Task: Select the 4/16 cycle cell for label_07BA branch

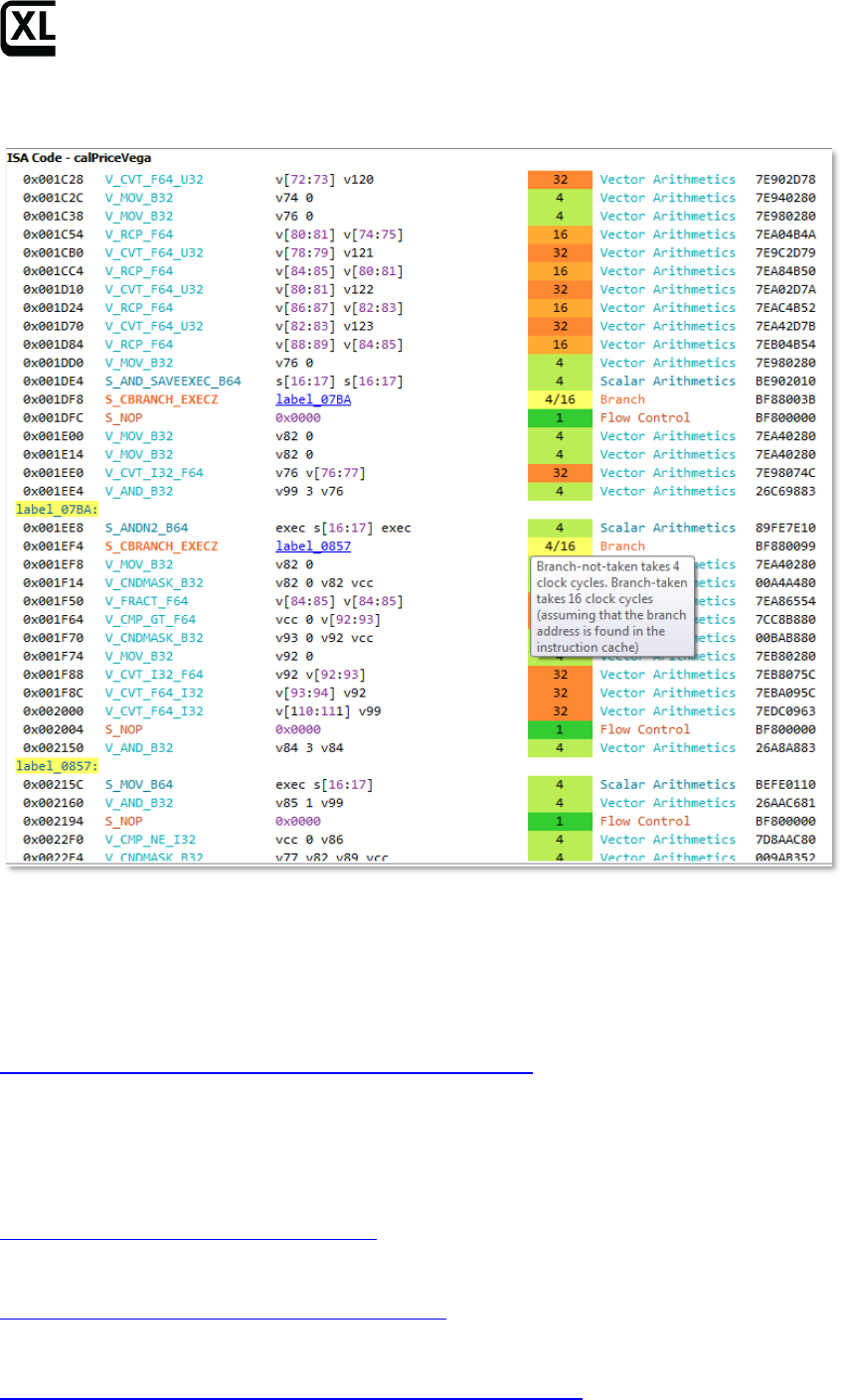Action: tap(560, 399)
